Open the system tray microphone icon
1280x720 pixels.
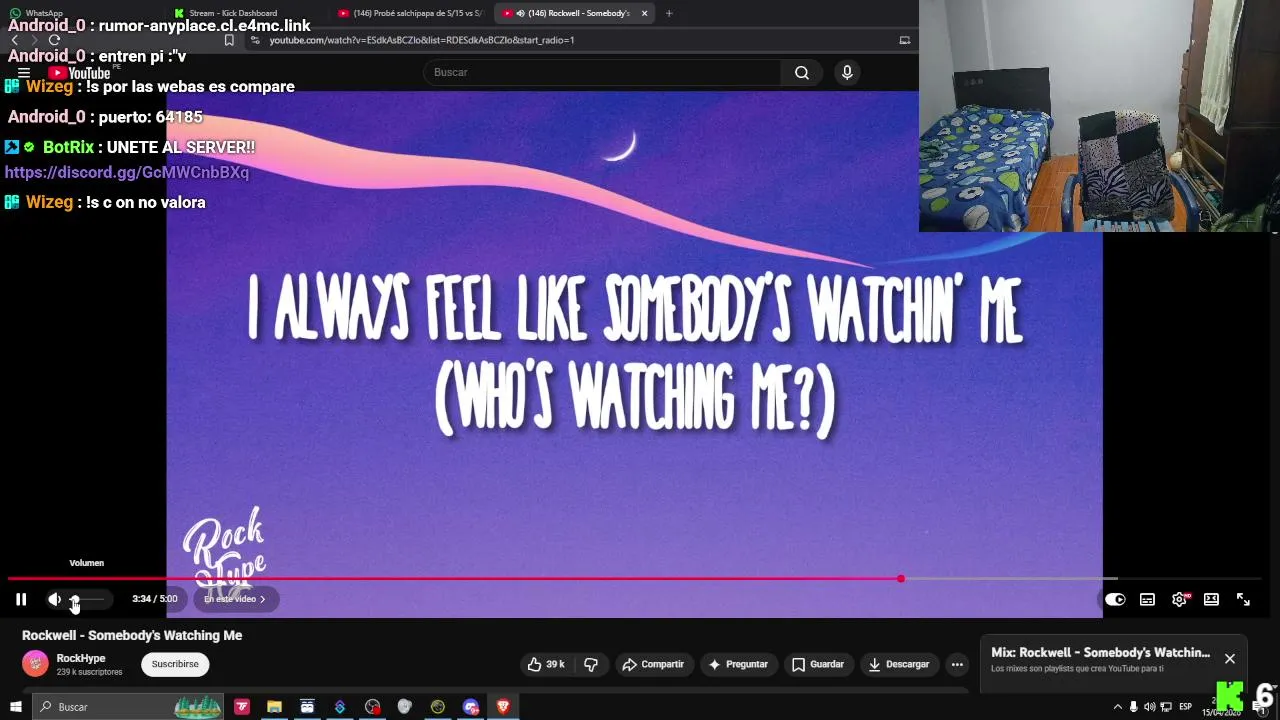click(1133, 707)
